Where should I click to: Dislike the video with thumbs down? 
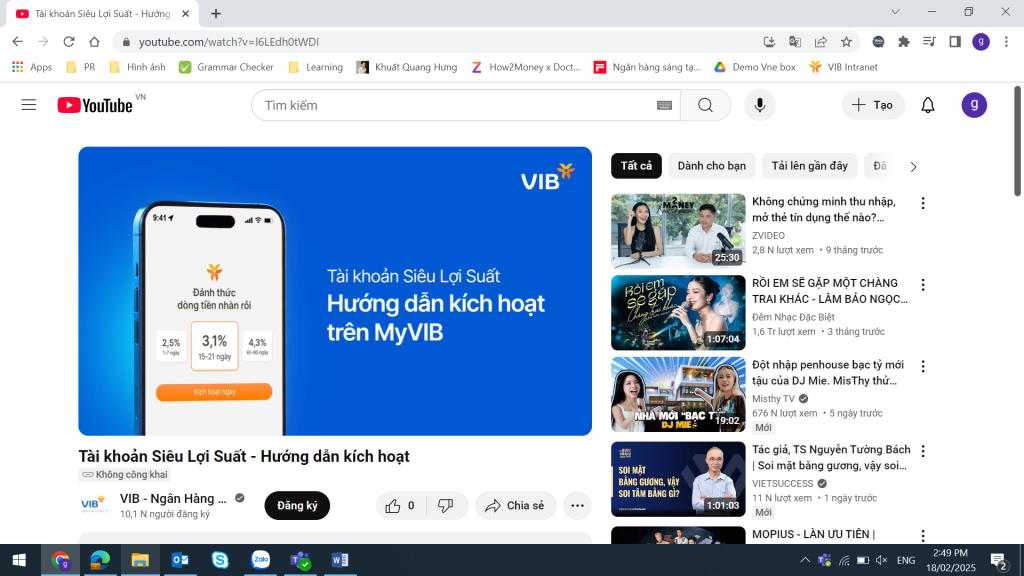(x=446, y=505)
